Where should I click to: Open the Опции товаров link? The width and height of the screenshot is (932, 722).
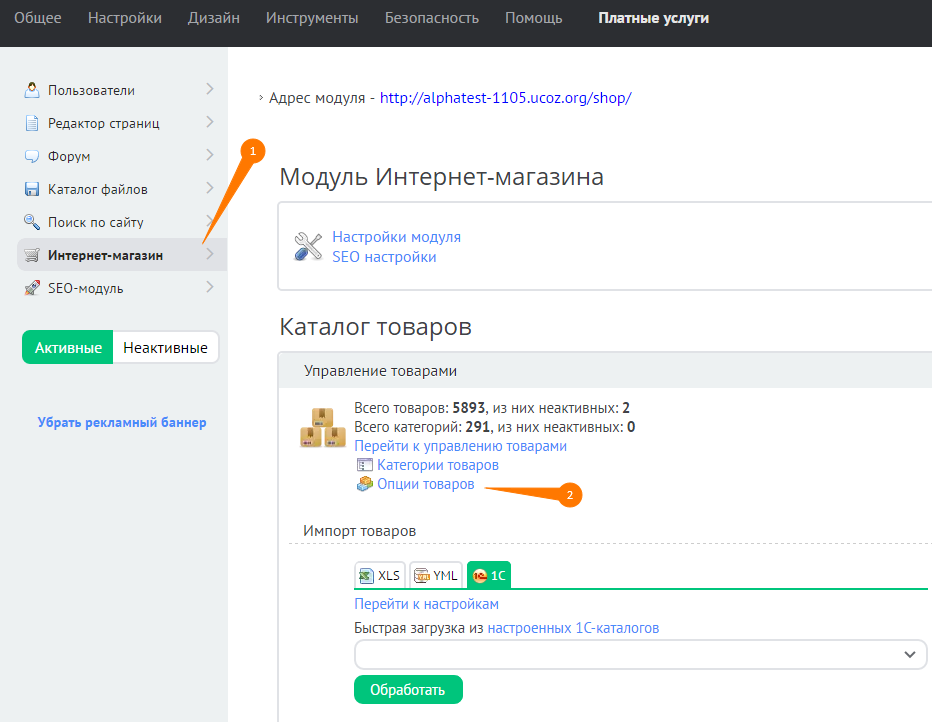[x=425, y=484]
